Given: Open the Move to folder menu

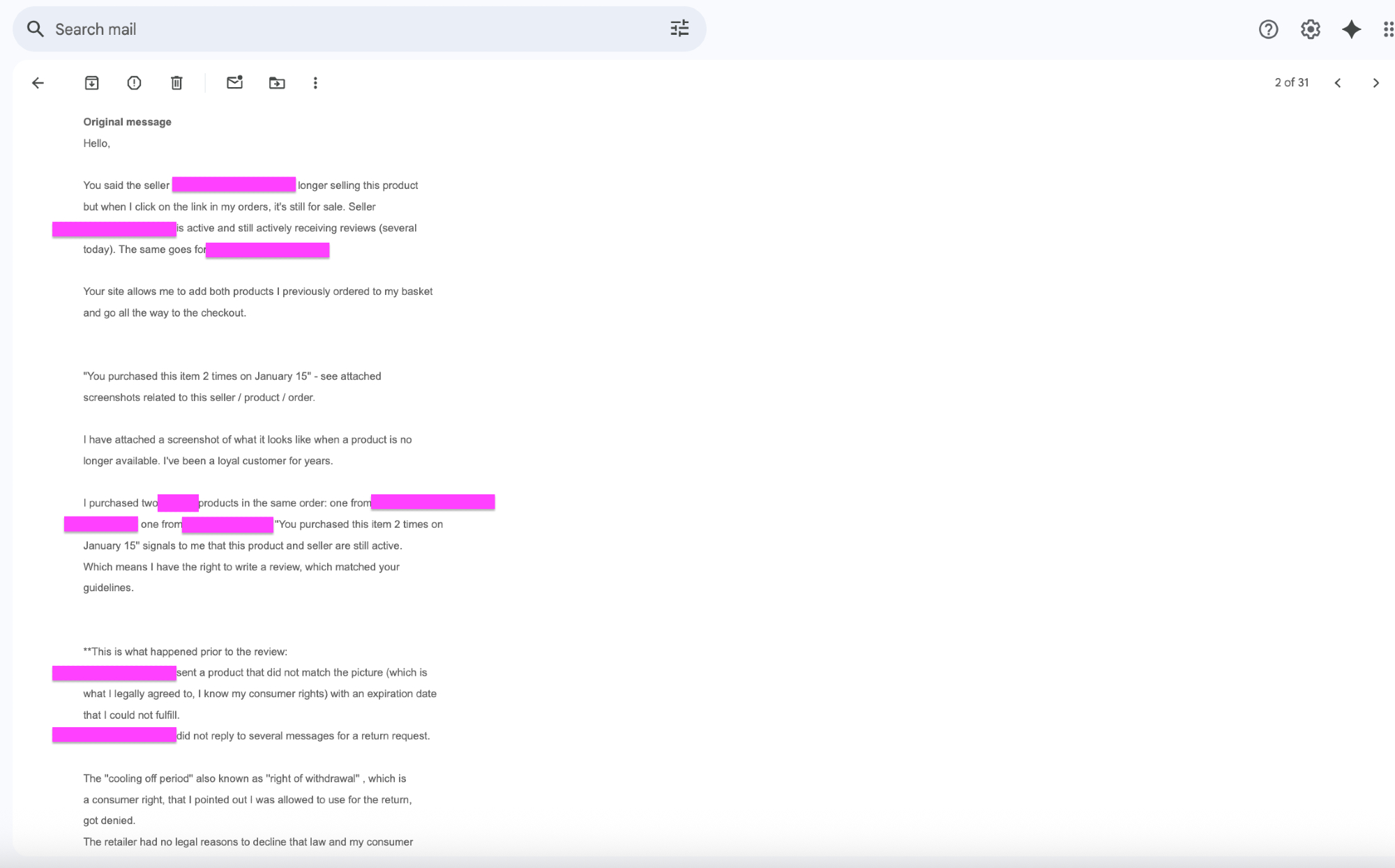Looking at the screenshot, I should (277, 83).
